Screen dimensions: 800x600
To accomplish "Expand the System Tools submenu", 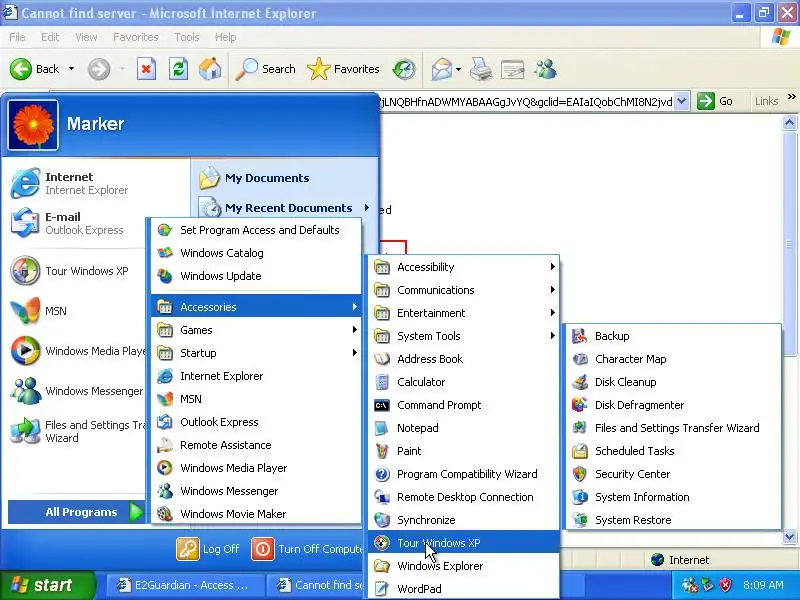I will [464, 336].
